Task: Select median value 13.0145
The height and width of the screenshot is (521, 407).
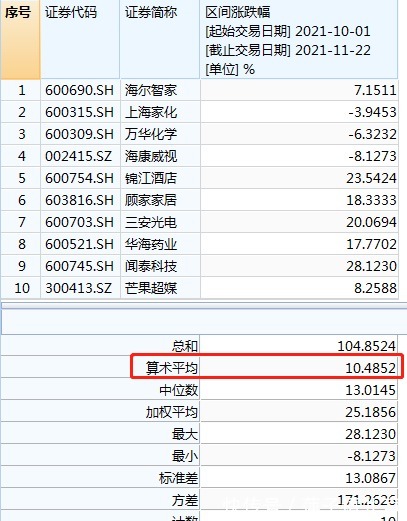Action: pos(370,390)
